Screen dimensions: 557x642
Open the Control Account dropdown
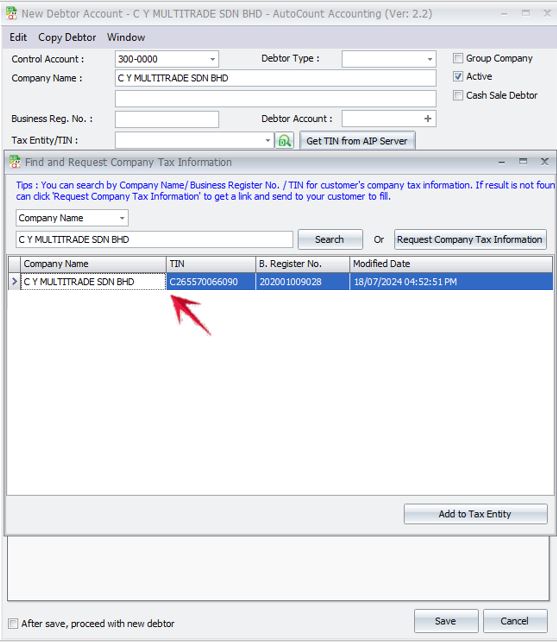click(213, 59)
